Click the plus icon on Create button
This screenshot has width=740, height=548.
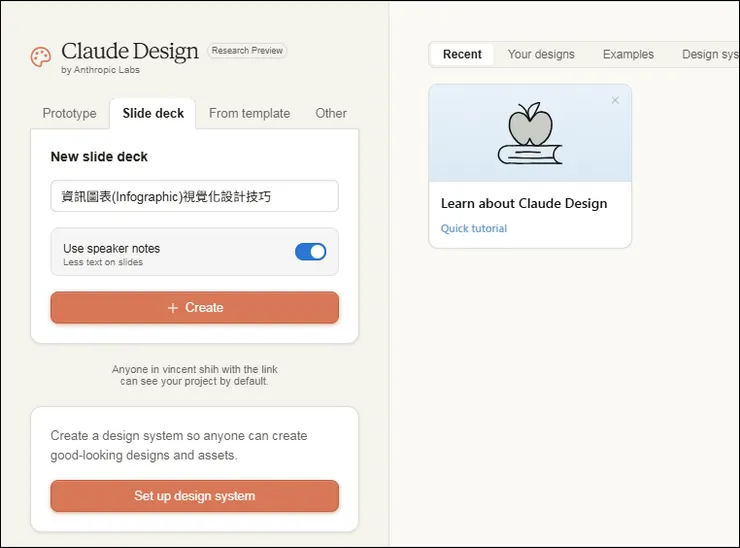coord(173,308)
